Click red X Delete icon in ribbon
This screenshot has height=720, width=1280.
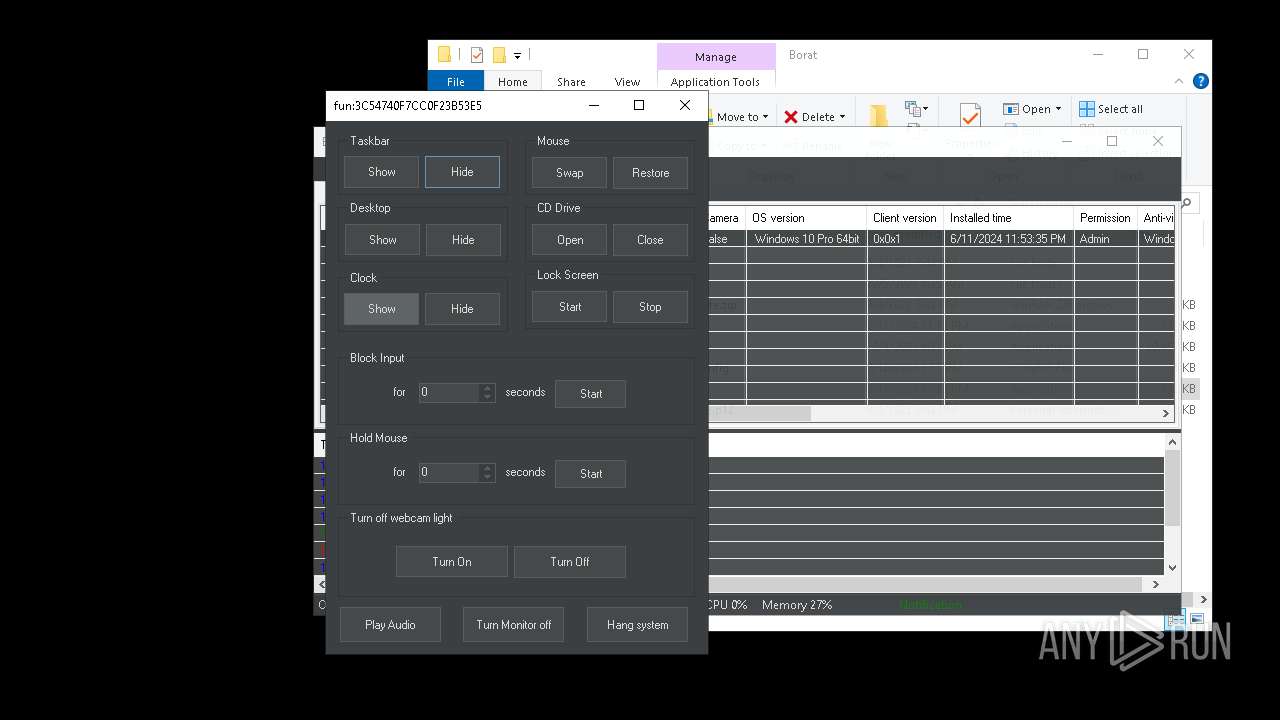[x=791, y=117]
